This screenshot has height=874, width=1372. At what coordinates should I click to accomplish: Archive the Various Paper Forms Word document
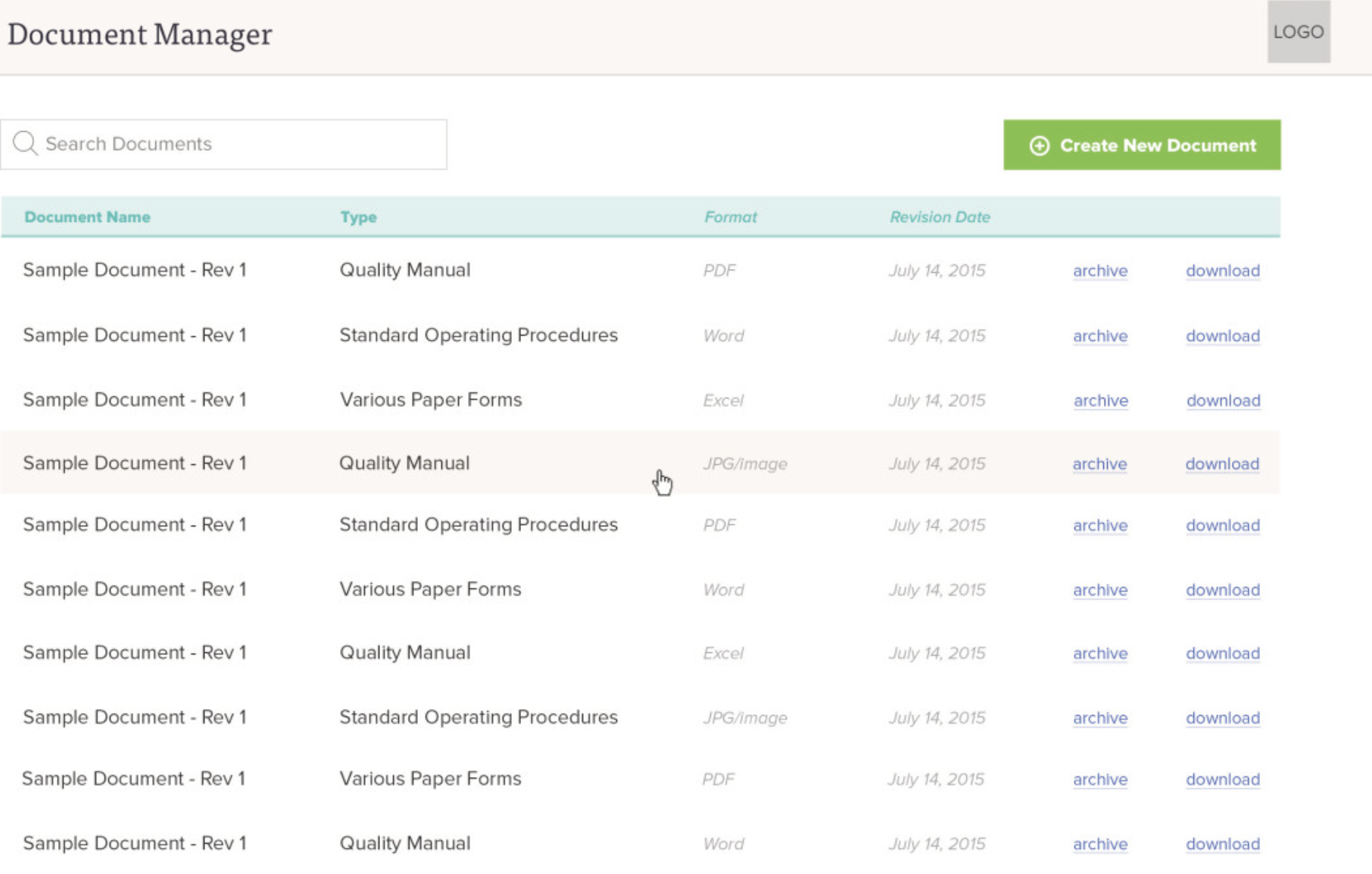tap(1100, 590)
